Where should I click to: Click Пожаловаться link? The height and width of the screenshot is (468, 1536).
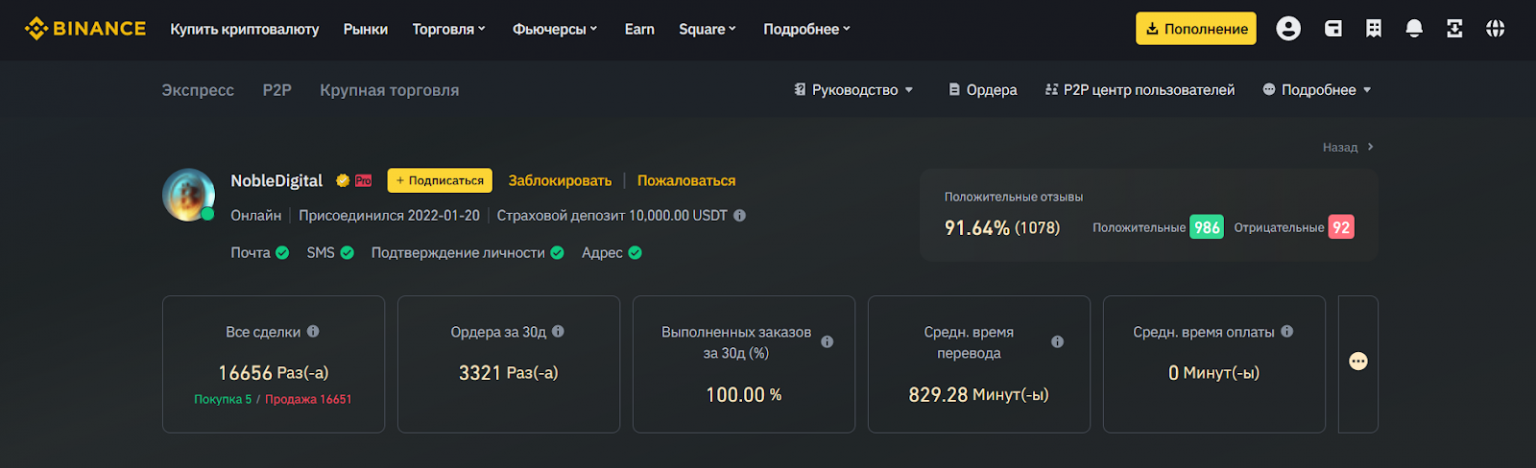[686, 181]
